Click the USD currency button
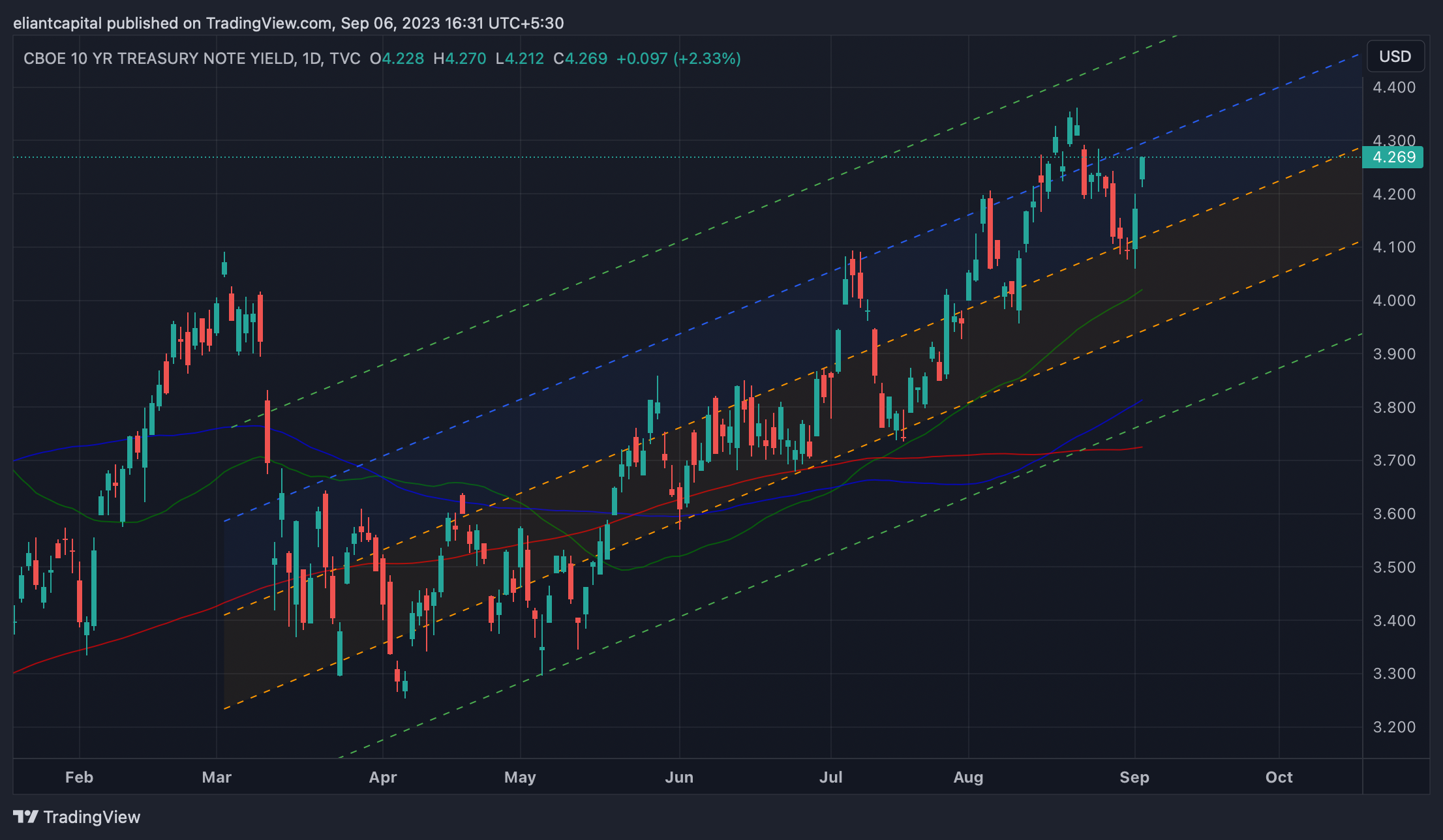 [1395, 57]
